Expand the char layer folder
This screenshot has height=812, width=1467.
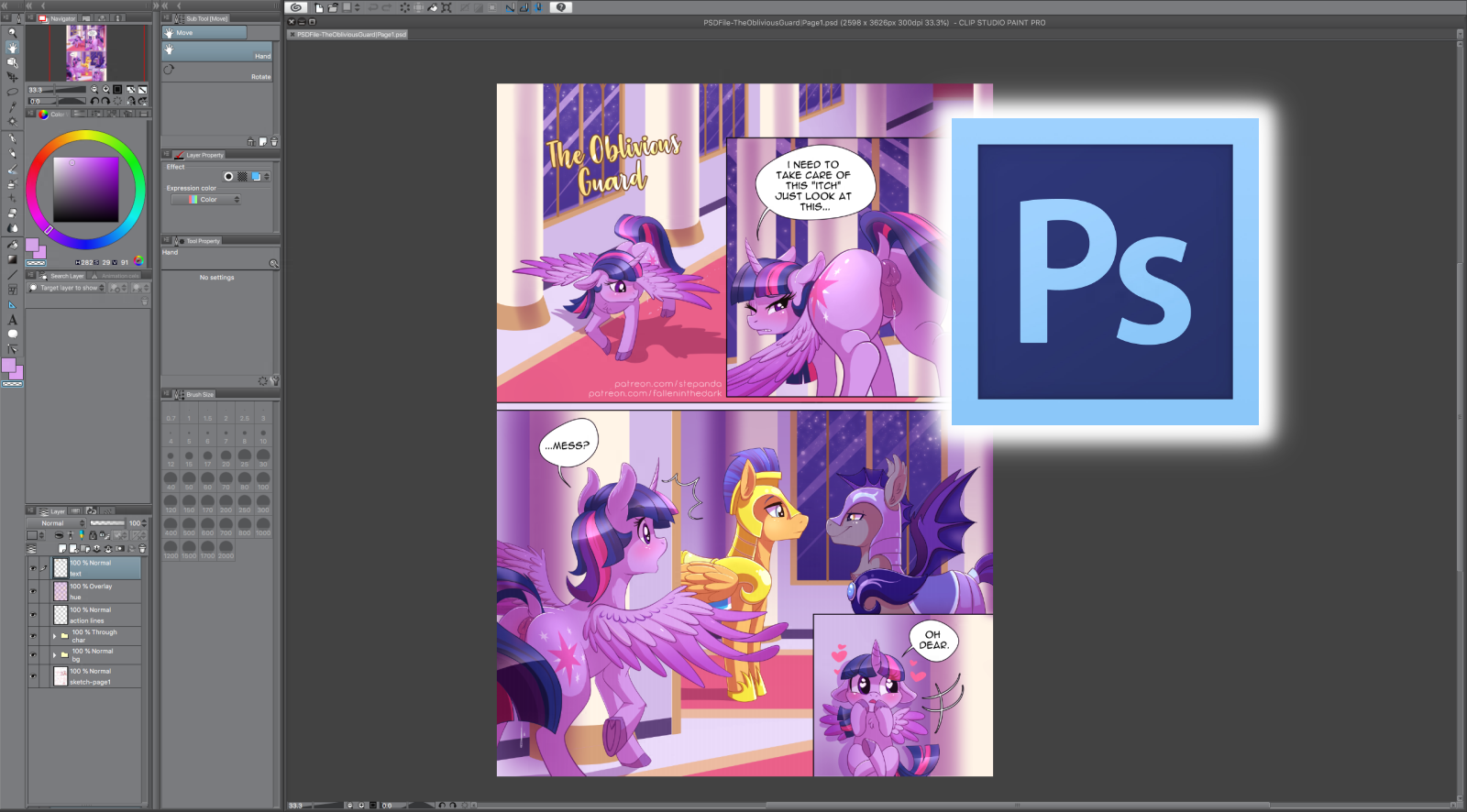pos(55,636)
